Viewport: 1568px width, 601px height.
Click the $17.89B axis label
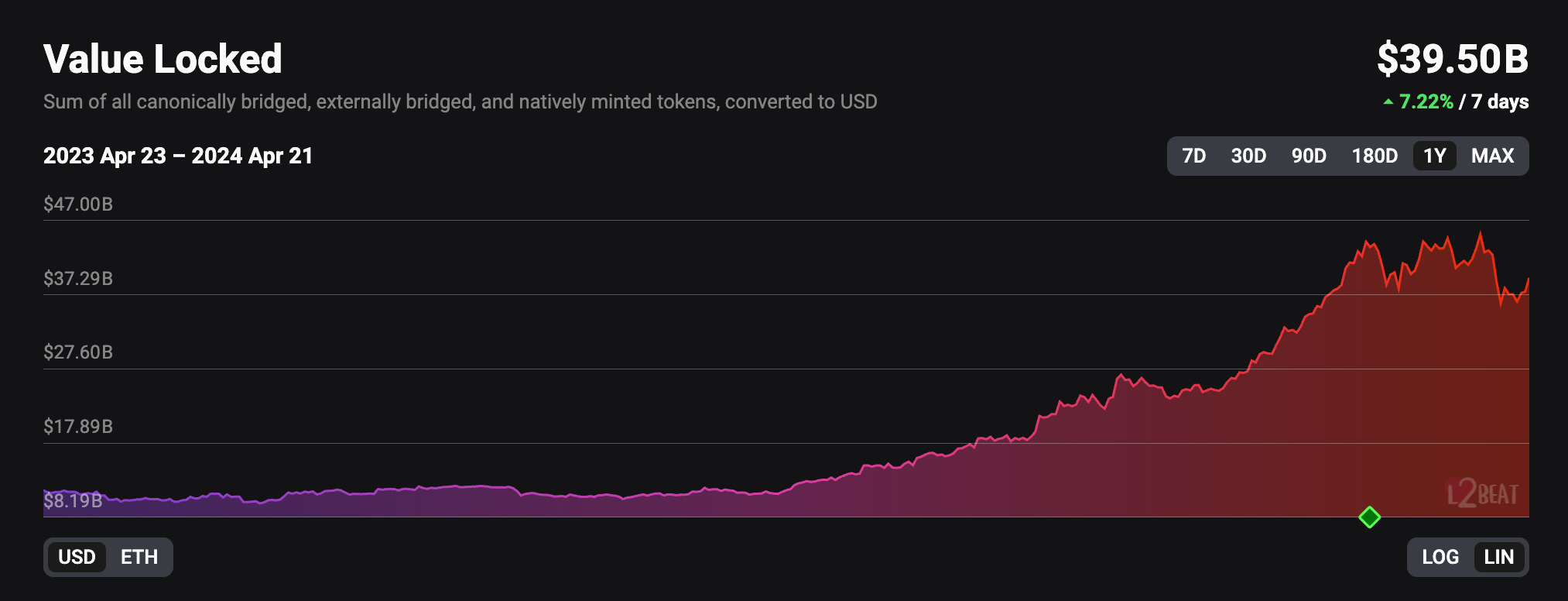tap(78, 427)
